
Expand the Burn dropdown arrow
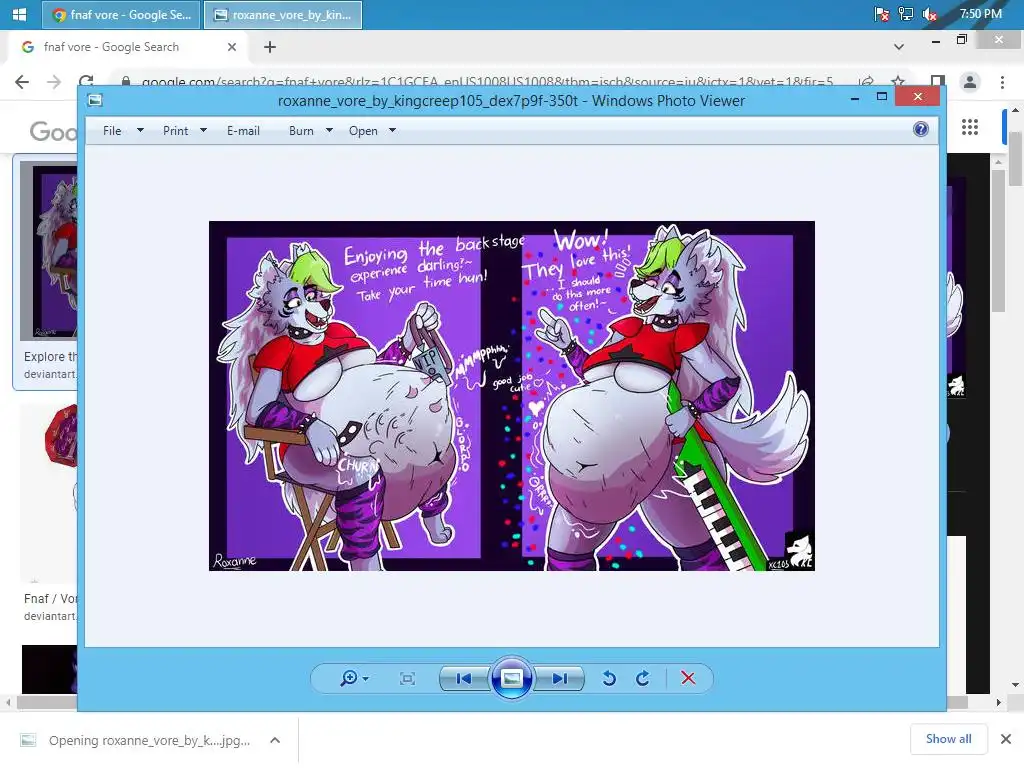329,131
